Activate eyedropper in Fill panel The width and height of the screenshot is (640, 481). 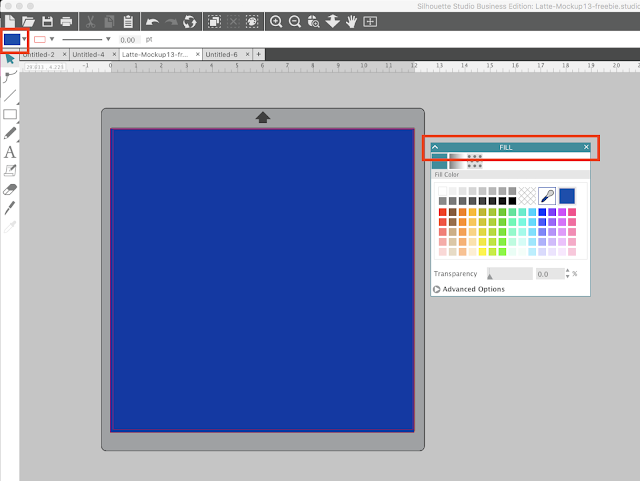pyautogui.click(x=547, y=196)
